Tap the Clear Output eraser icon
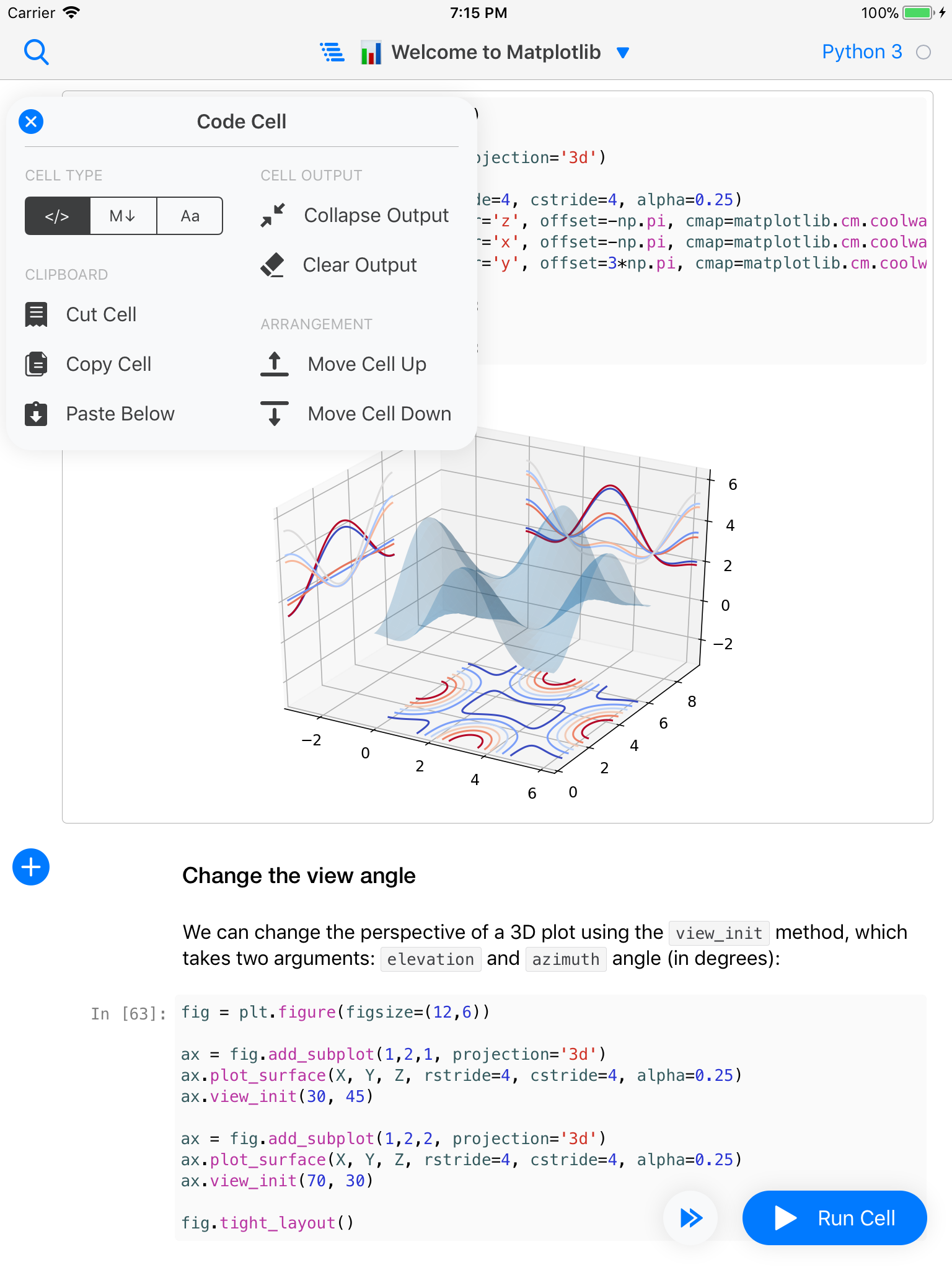The height and width of the screenshot is (1270, 952). [273, 265]
